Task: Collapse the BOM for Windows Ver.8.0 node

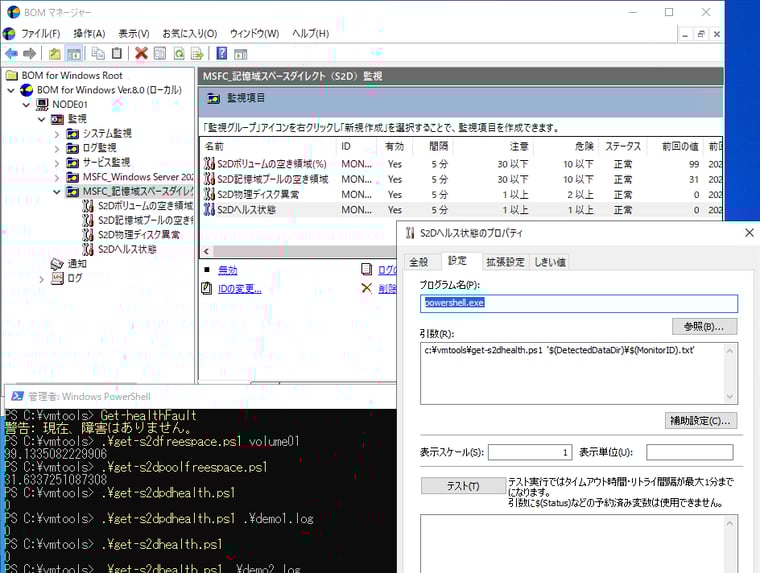Action: 11,90
